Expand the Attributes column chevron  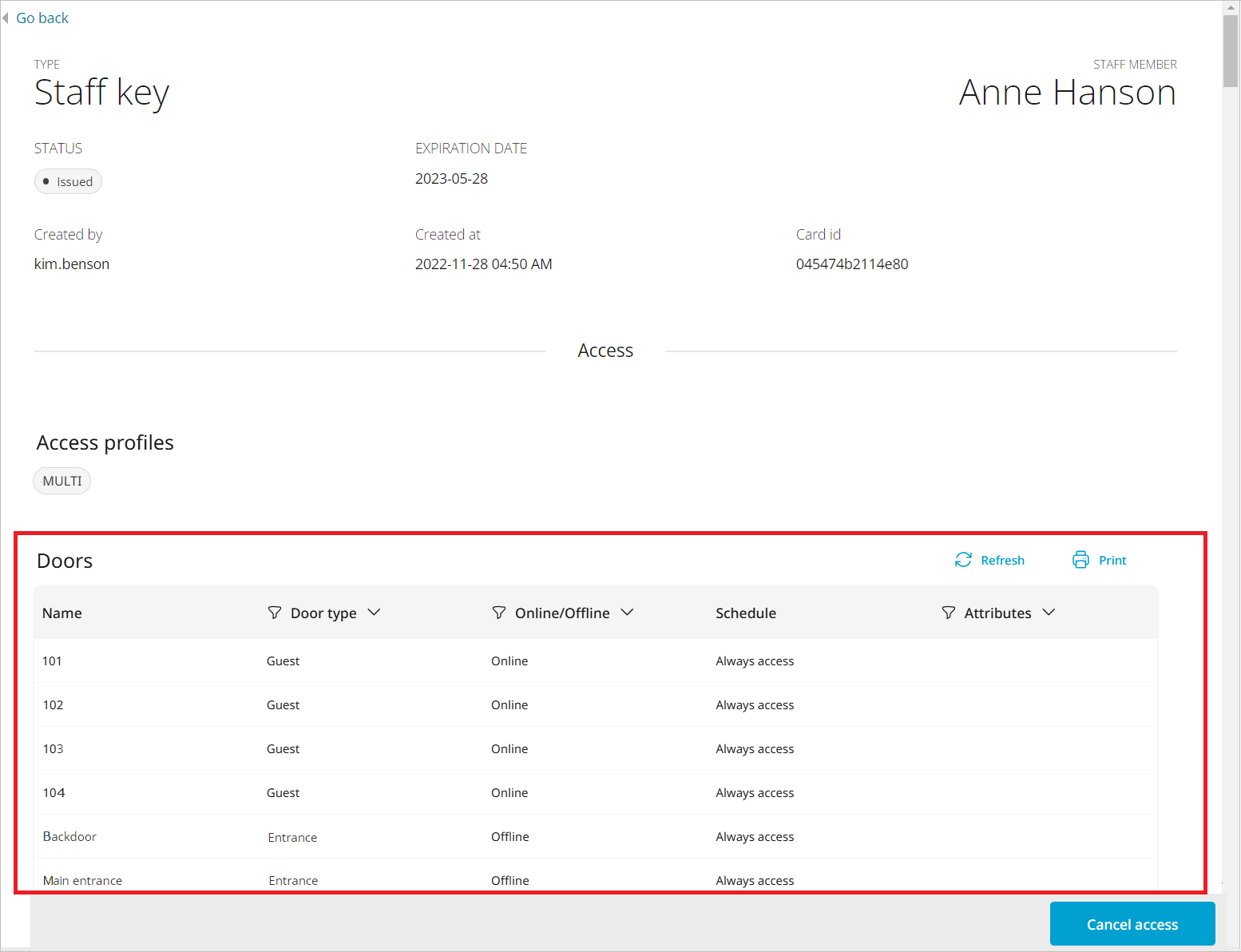[x=1049, y=613]
